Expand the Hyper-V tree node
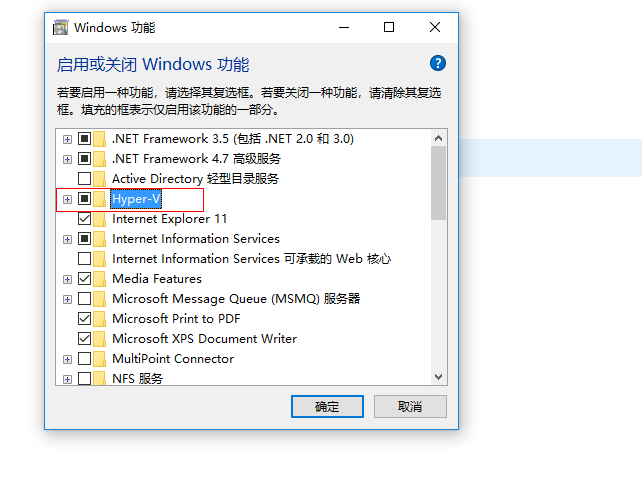Image resolution: width=642 pixels, height=498 pixels. (x=68, y=199)
